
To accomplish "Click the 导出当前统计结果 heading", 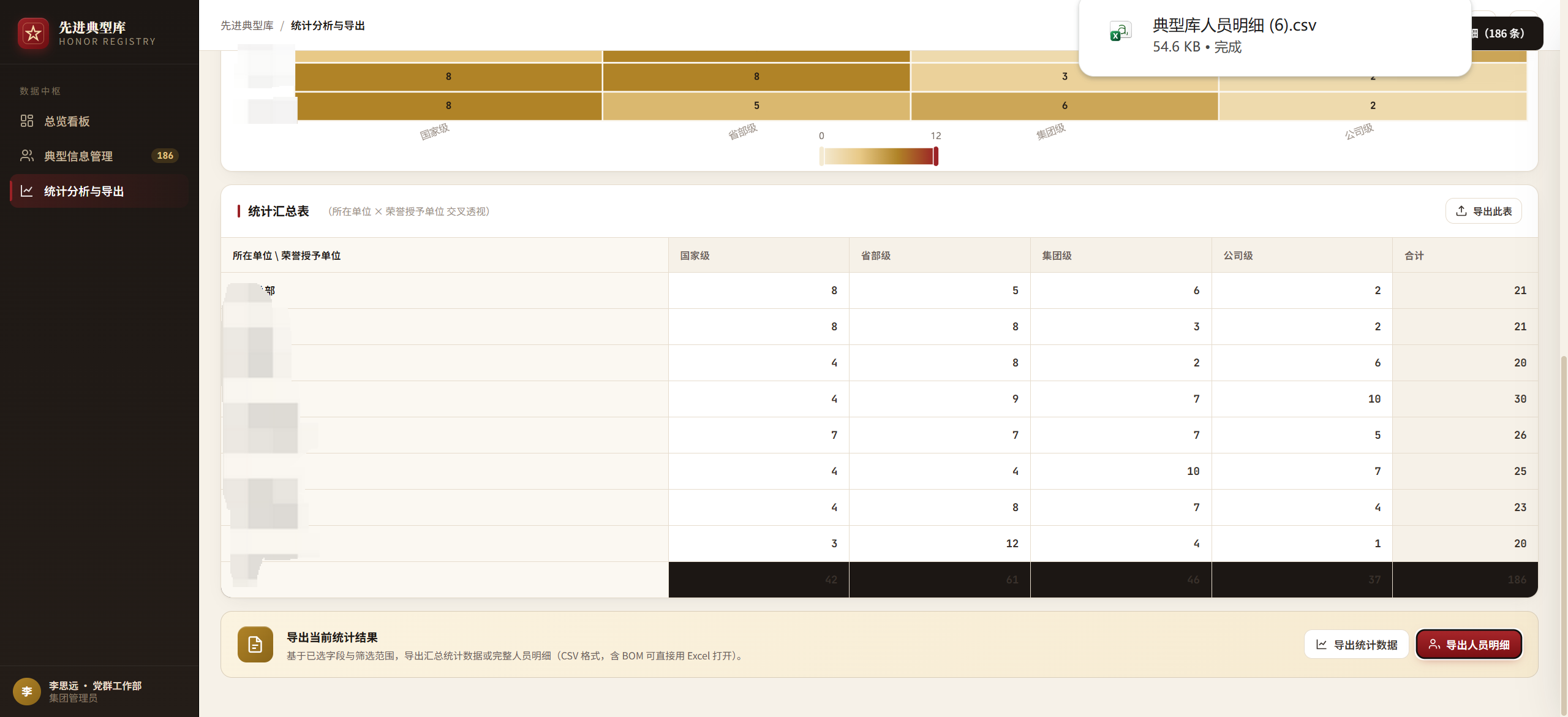I will (332, 637).
